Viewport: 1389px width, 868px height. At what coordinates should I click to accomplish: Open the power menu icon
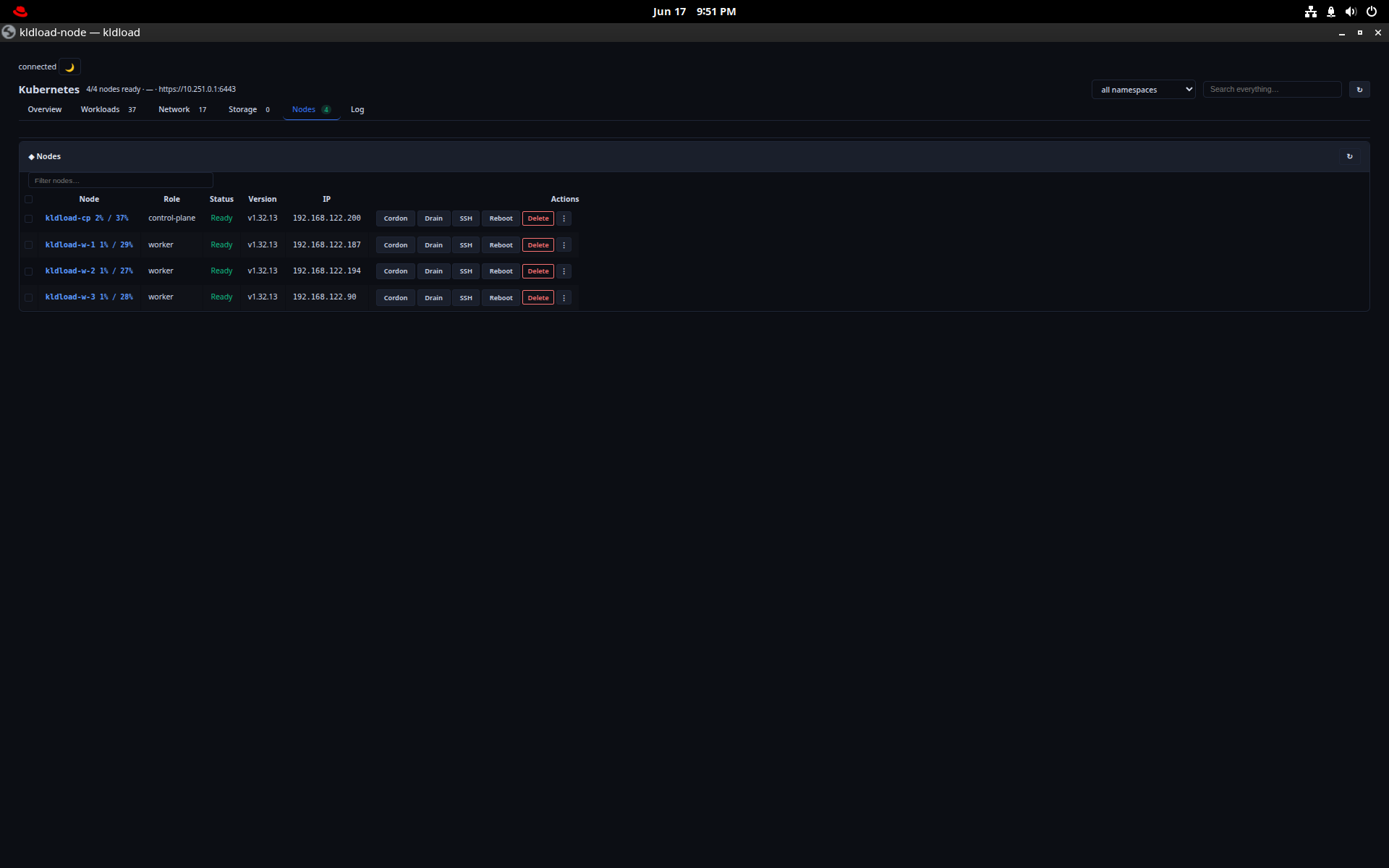[1371, 12]
